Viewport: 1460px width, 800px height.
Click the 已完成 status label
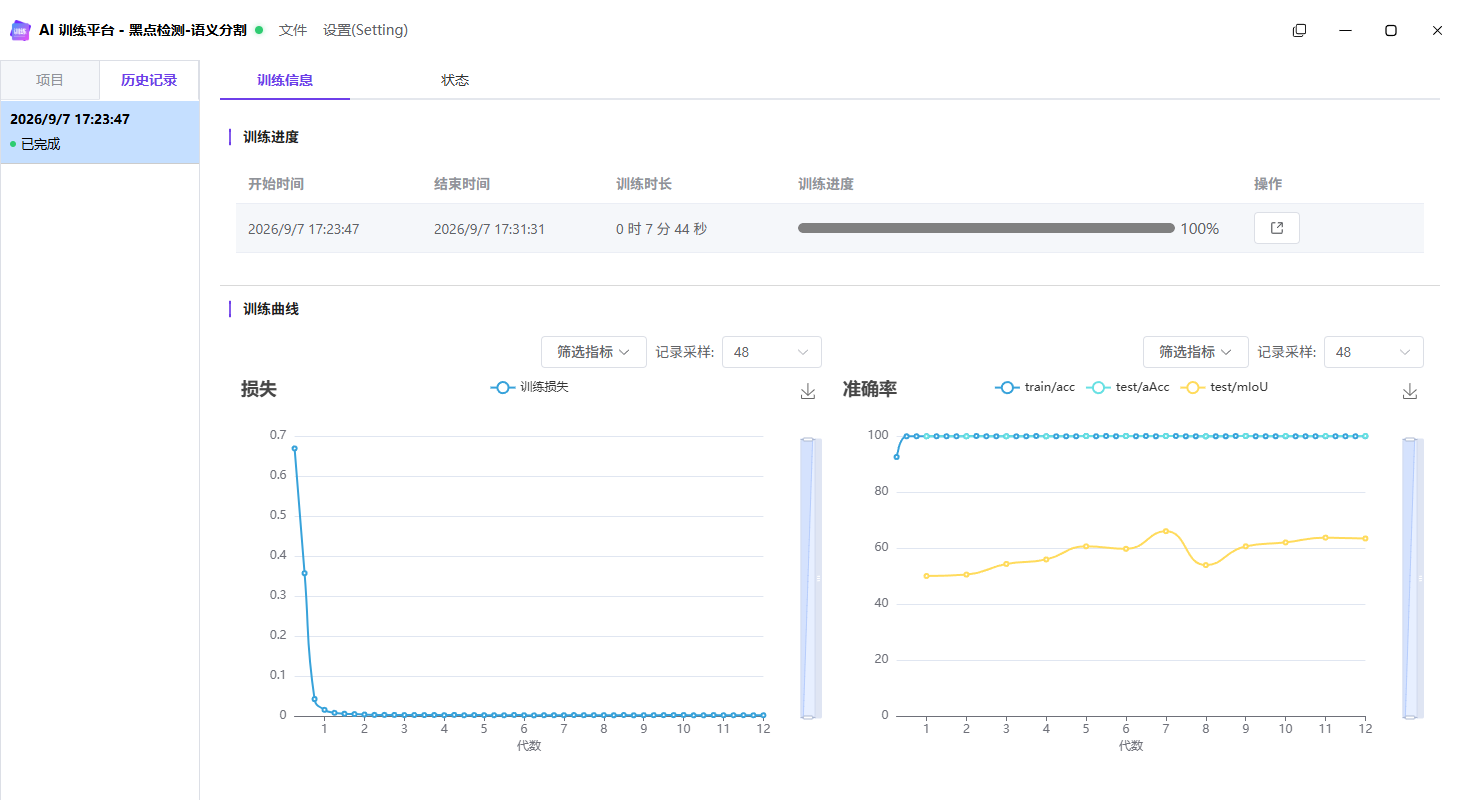pos(41,144)
